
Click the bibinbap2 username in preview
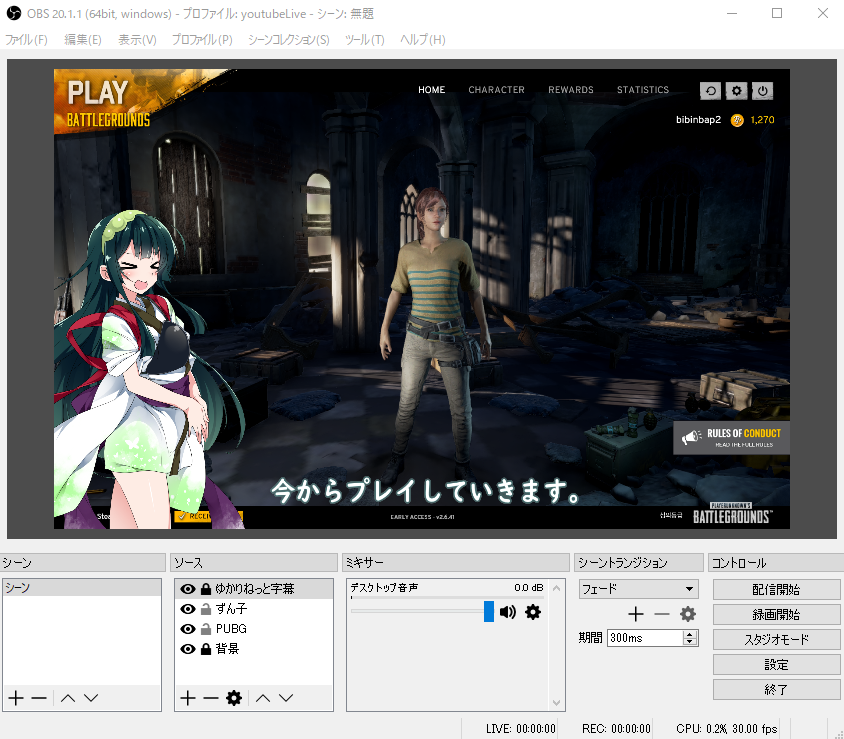pos(698,119)
